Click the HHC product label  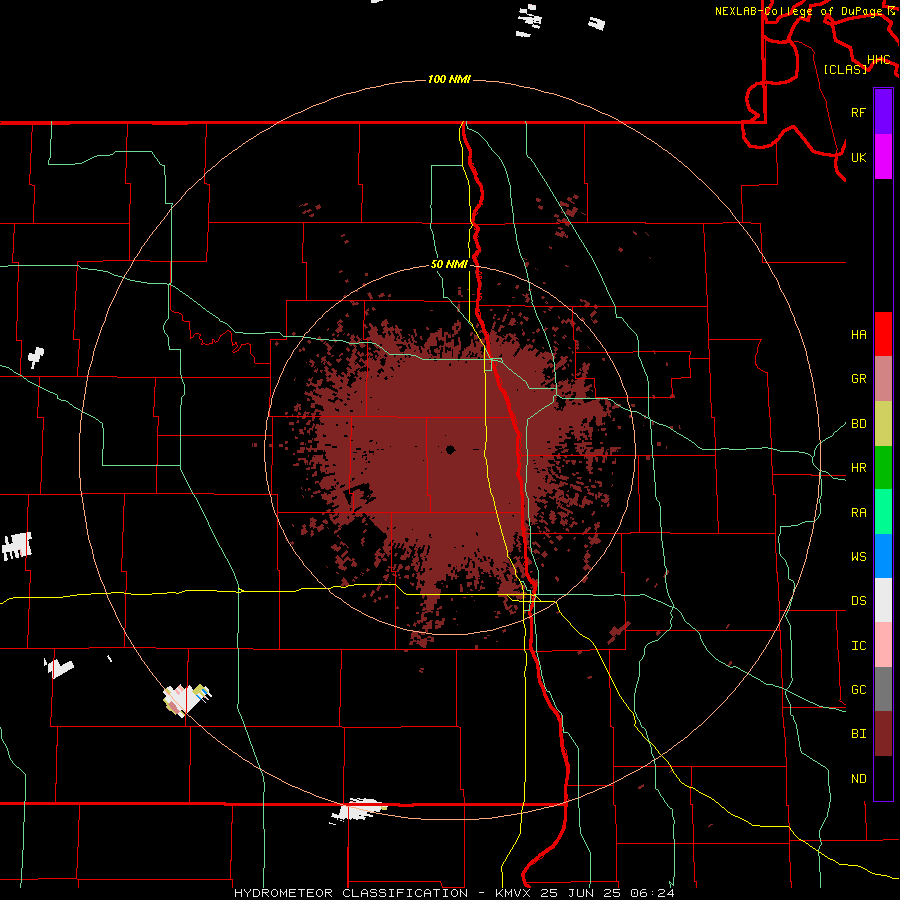tap(878, 60)
